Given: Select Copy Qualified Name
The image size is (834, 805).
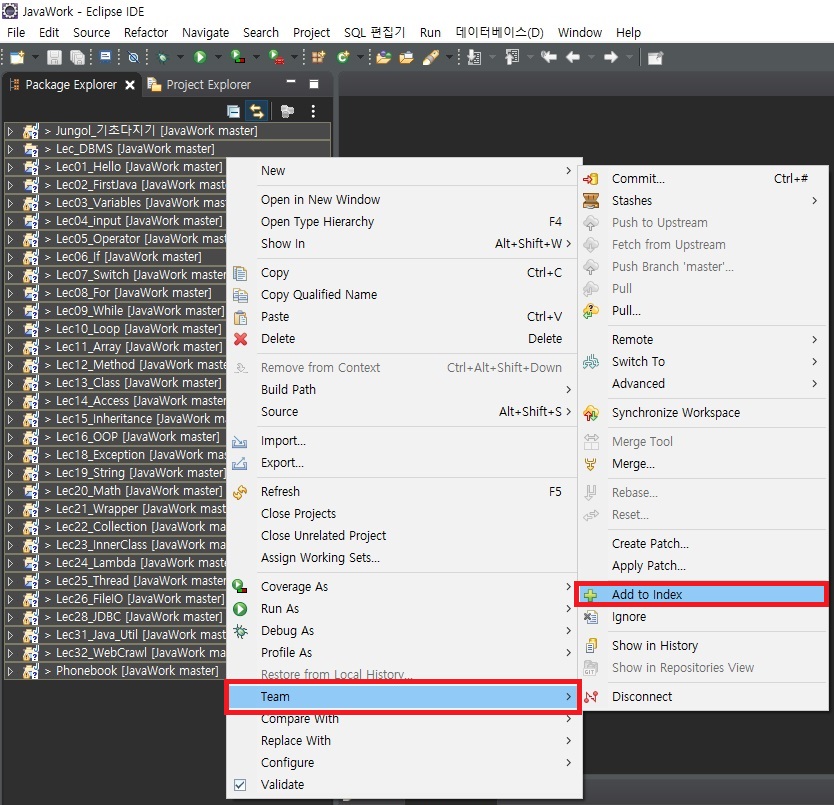Looking at the screenshot, I should [x=403, y=295].
